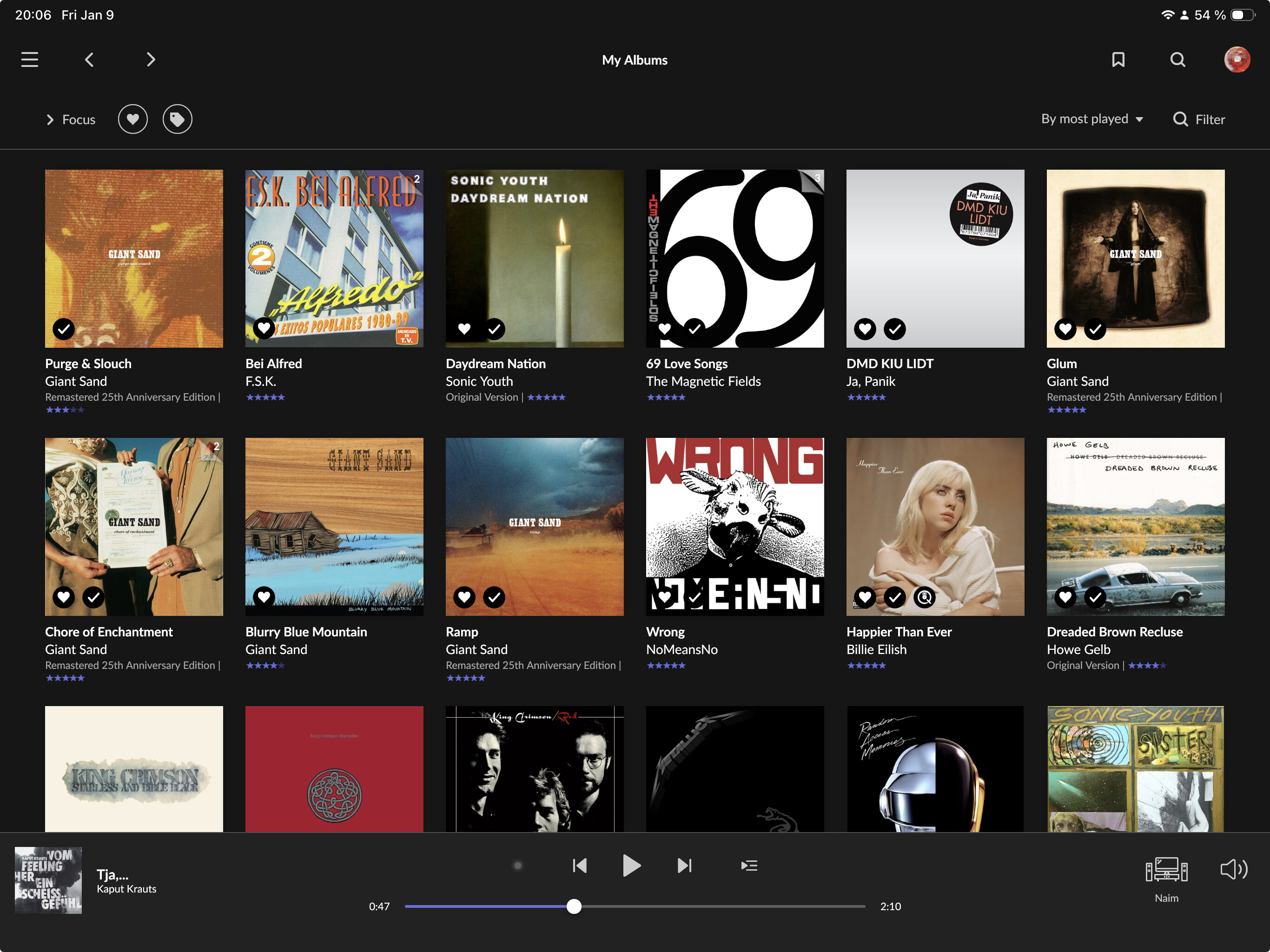Toggle heart on Blurry Blue Mountain cover
The width and height of the screenshot is (1270, 952).
pyautogui.click(x=264, y=597)
